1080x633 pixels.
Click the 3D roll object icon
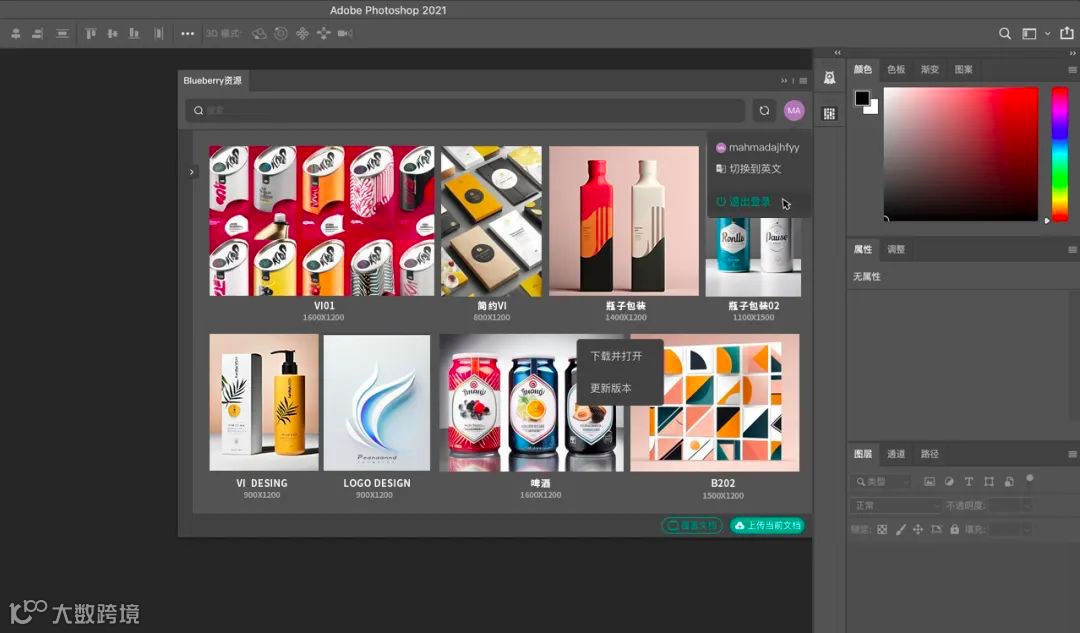click(x=281, y=33)
